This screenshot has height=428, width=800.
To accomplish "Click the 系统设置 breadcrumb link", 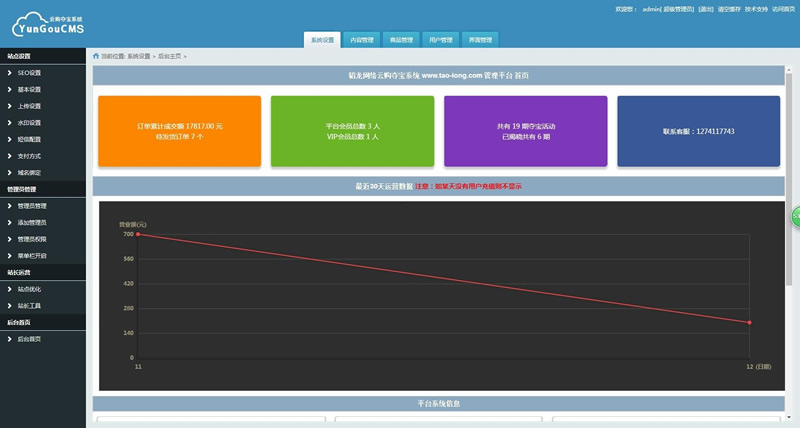I will tap(139, 56).
